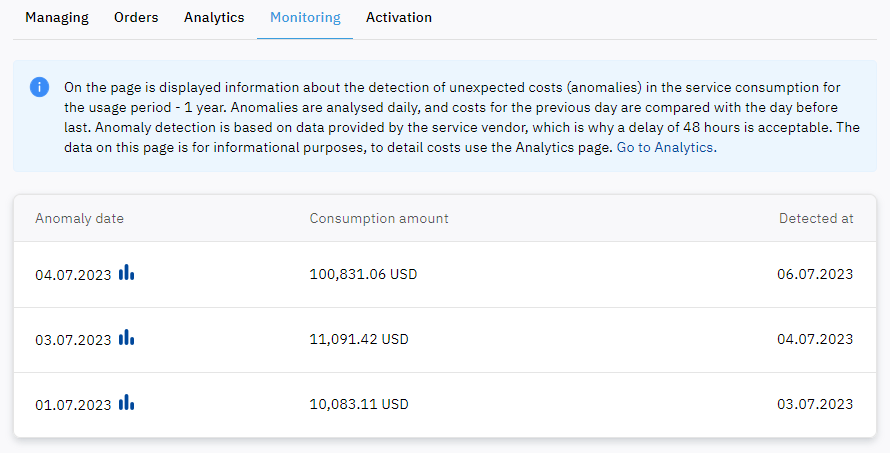Switch to the Orders tab
Viewport: 890px width, 453px height.
[x=136, y=18]
